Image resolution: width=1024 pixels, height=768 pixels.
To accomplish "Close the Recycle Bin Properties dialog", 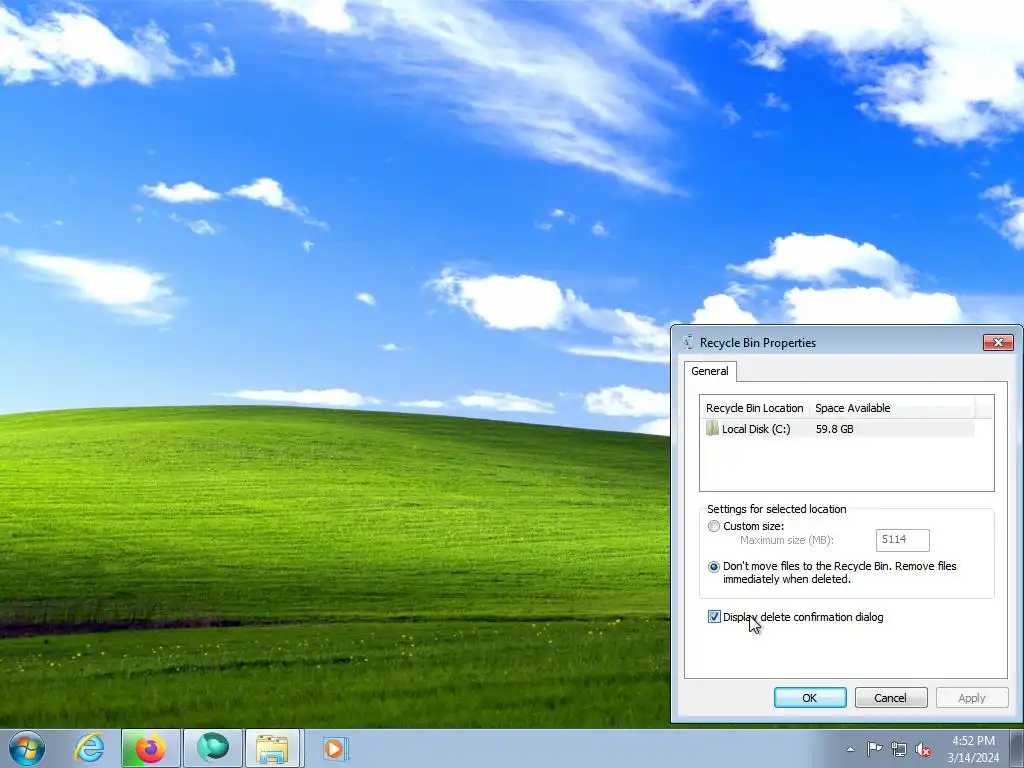I will click(x=998, y=342).
